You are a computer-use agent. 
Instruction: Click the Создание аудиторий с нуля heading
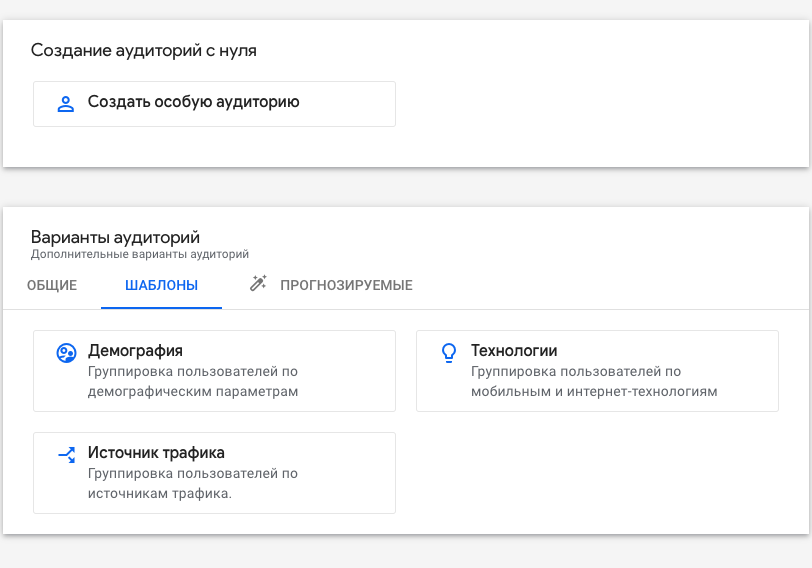click(143, 50)
